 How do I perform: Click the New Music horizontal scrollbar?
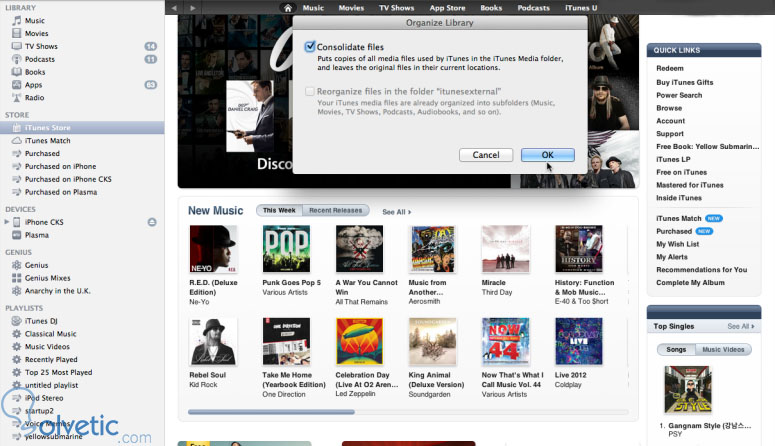tap(271, 411)
